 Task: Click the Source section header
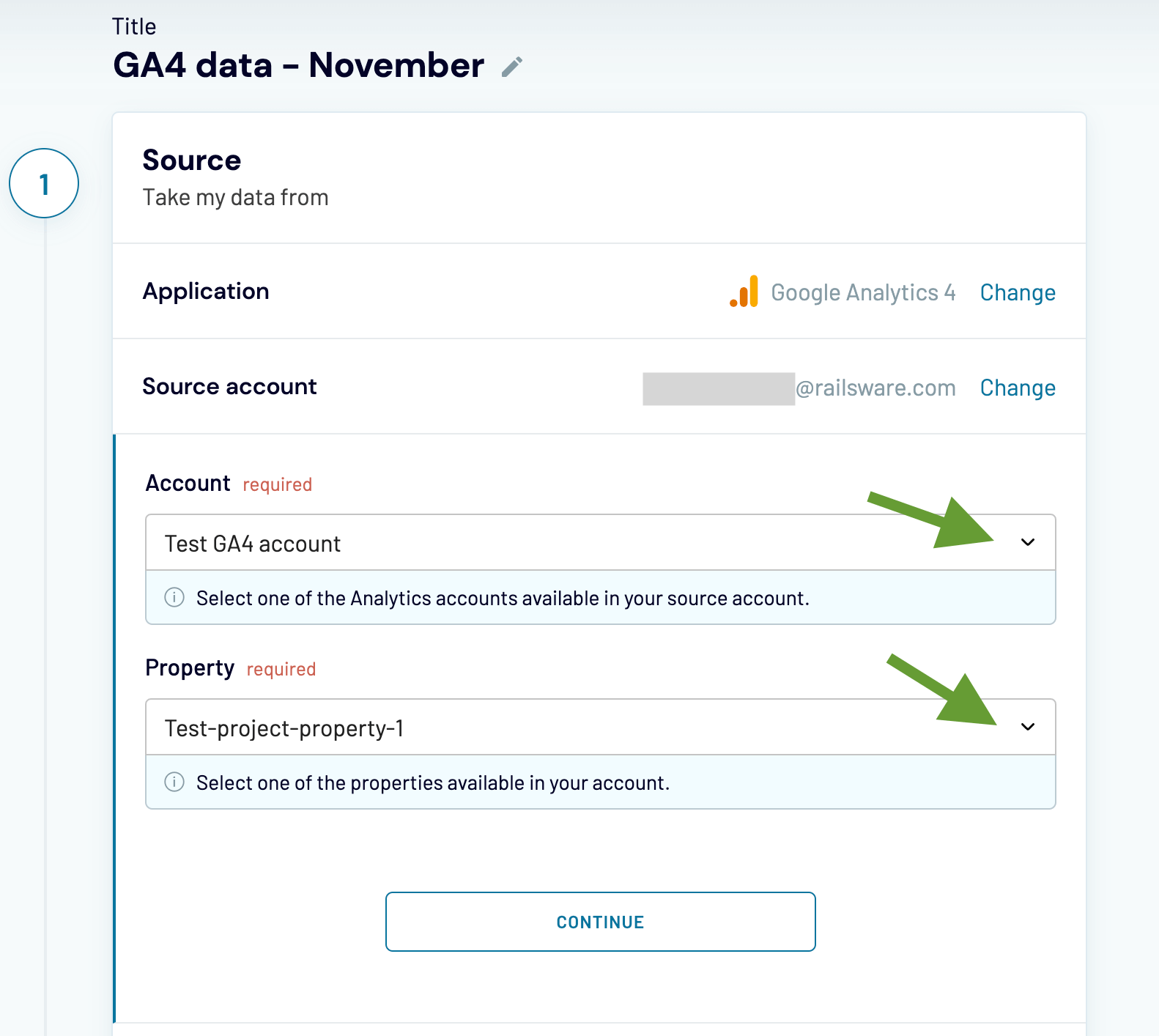[x=192, y=160]
